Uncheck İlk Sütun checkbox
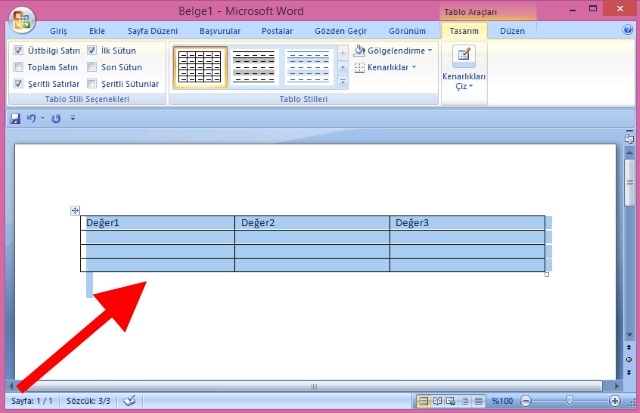The image size is (640, 413). [92, 50]
